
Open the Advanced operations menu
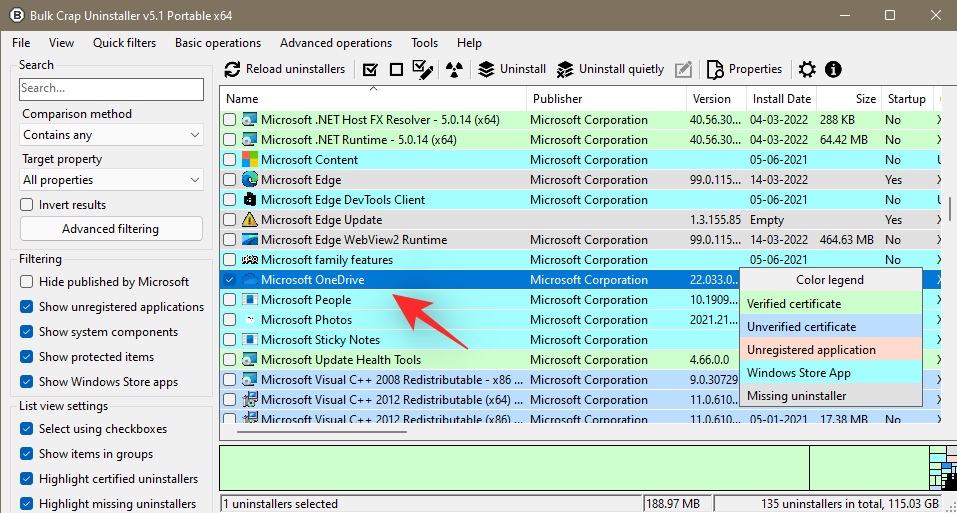(335, 43)
